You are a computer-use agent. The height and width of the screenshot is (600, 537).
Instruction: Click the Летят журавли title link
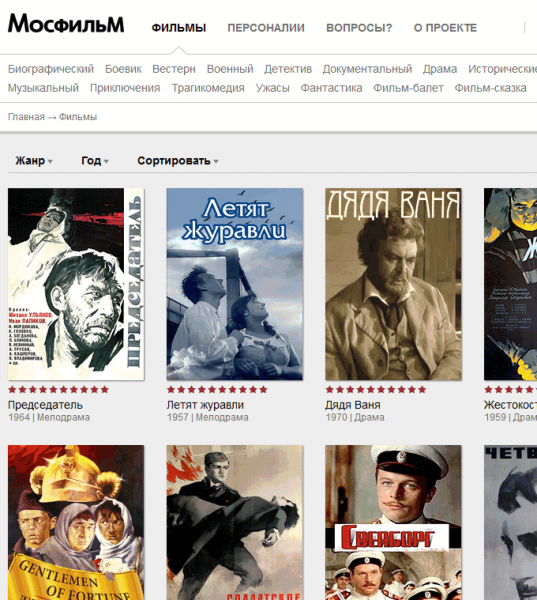pyautogui.click(x=205, y=405)
